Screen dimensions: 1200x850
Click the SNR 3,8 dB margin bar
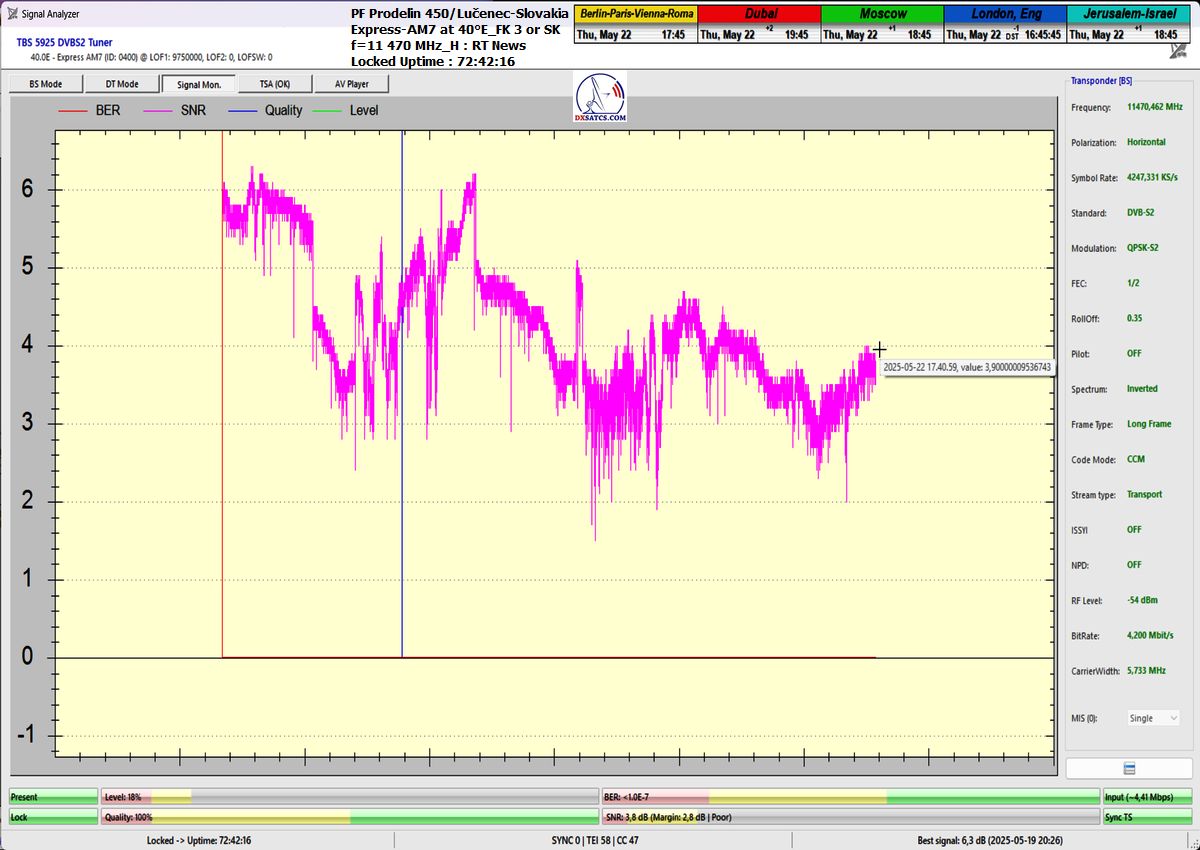(x=850, y=817)
